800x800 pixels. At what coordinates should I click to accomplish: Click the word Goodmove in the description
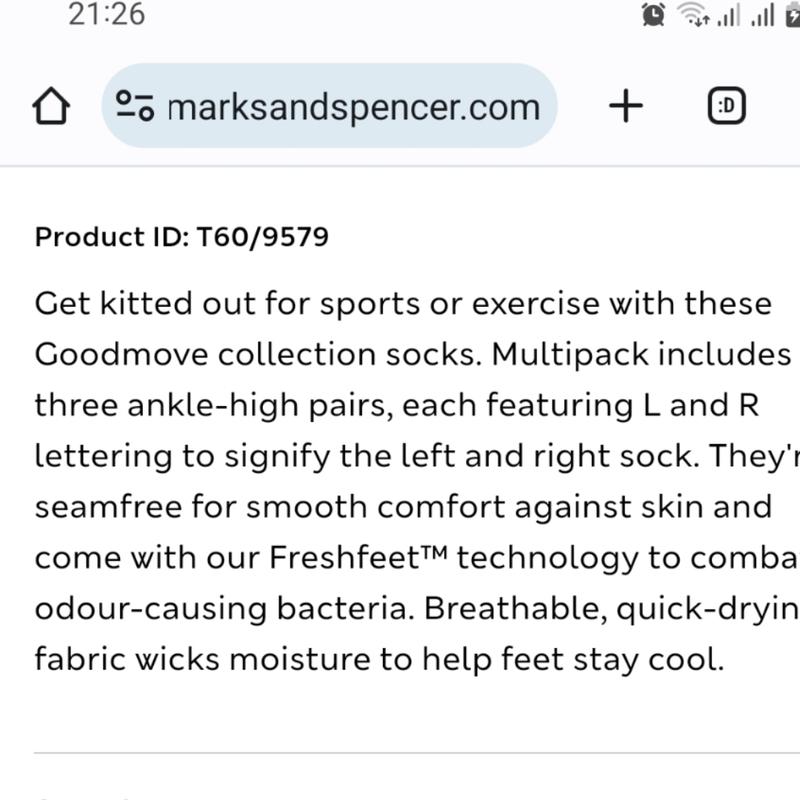coord(121,354)
